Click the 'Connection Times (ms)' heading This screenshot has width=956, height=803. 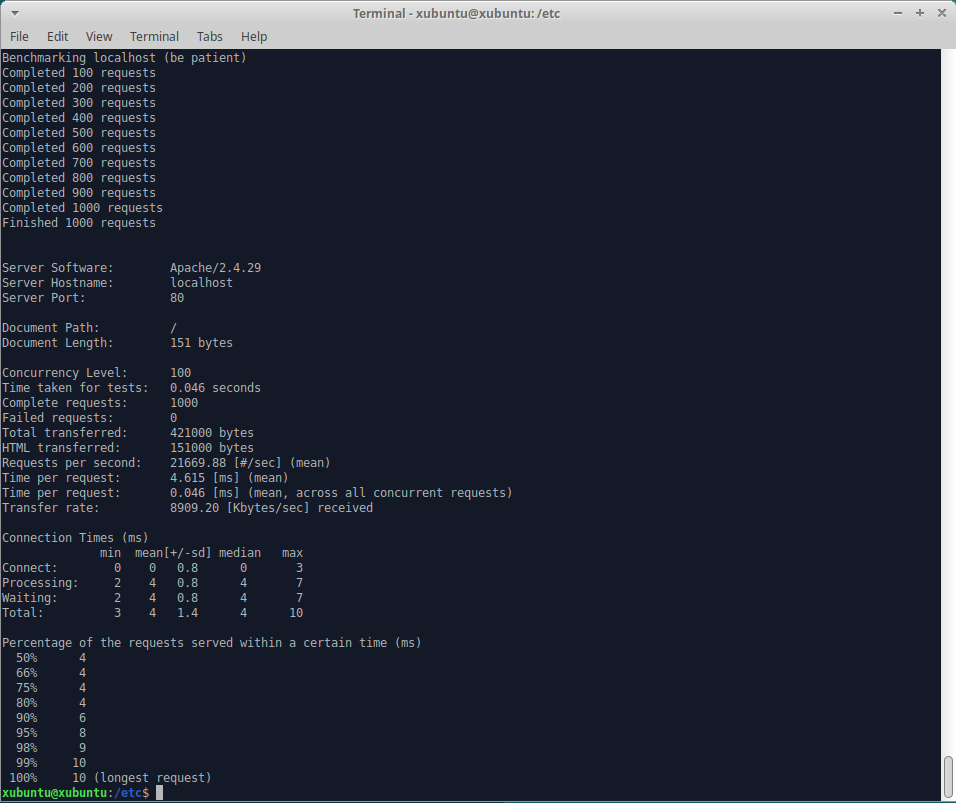click(75, 538)
